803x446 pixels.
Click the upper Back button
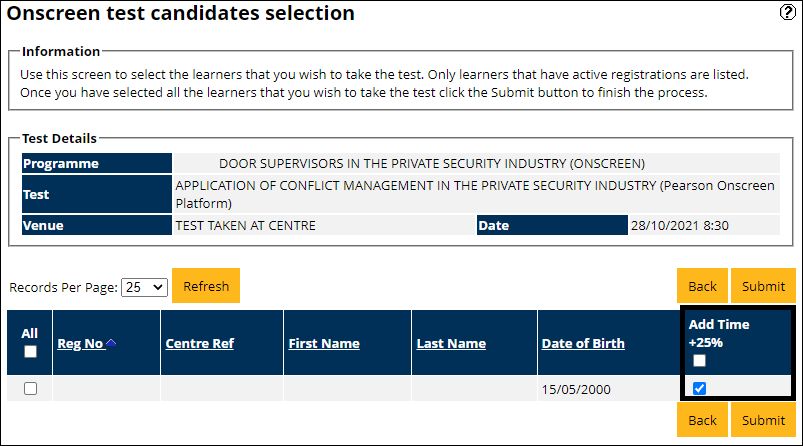(x=702, y=286)
